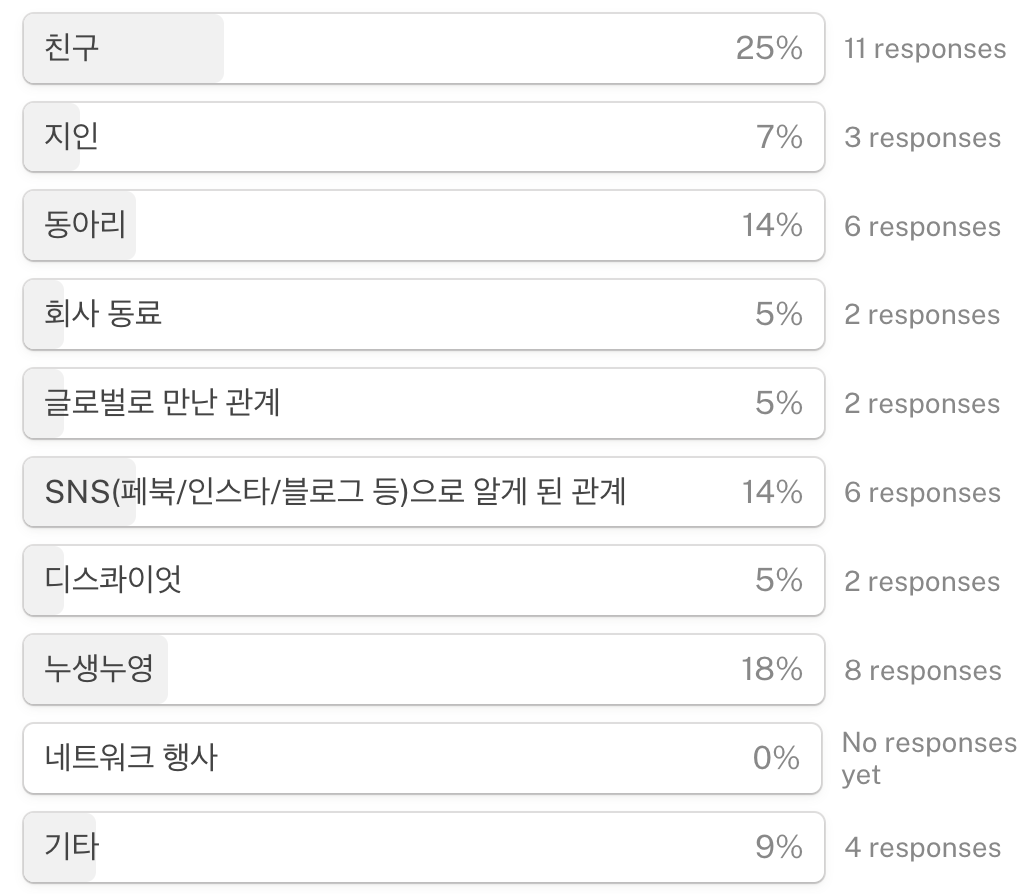The height and width of the screenshot is (894, 1036).
Task: Click the 친구 result bar
Action: (423, 48)
